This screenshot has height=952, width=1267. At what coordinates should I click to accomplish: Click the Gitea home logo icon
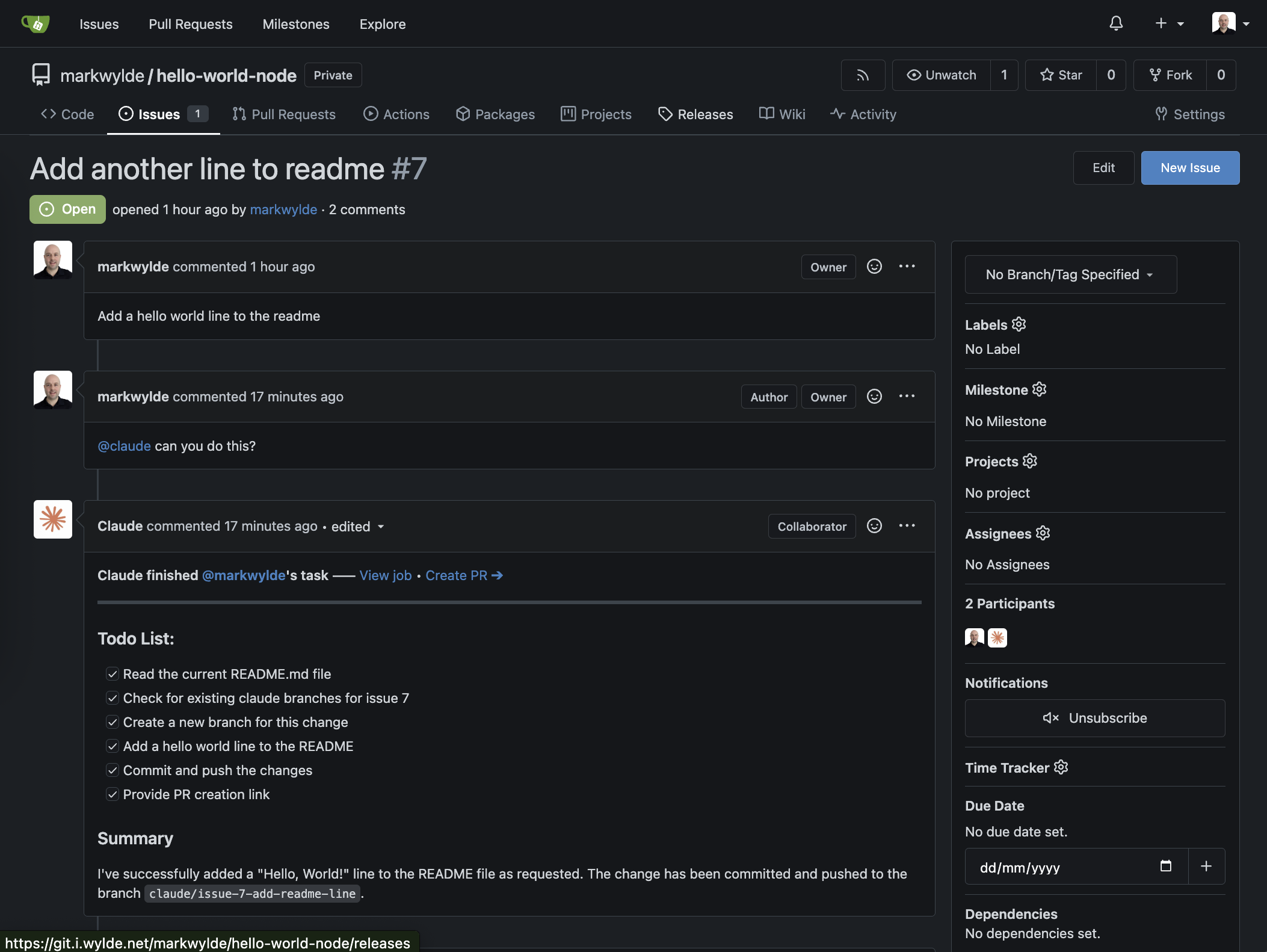[35, 24]
